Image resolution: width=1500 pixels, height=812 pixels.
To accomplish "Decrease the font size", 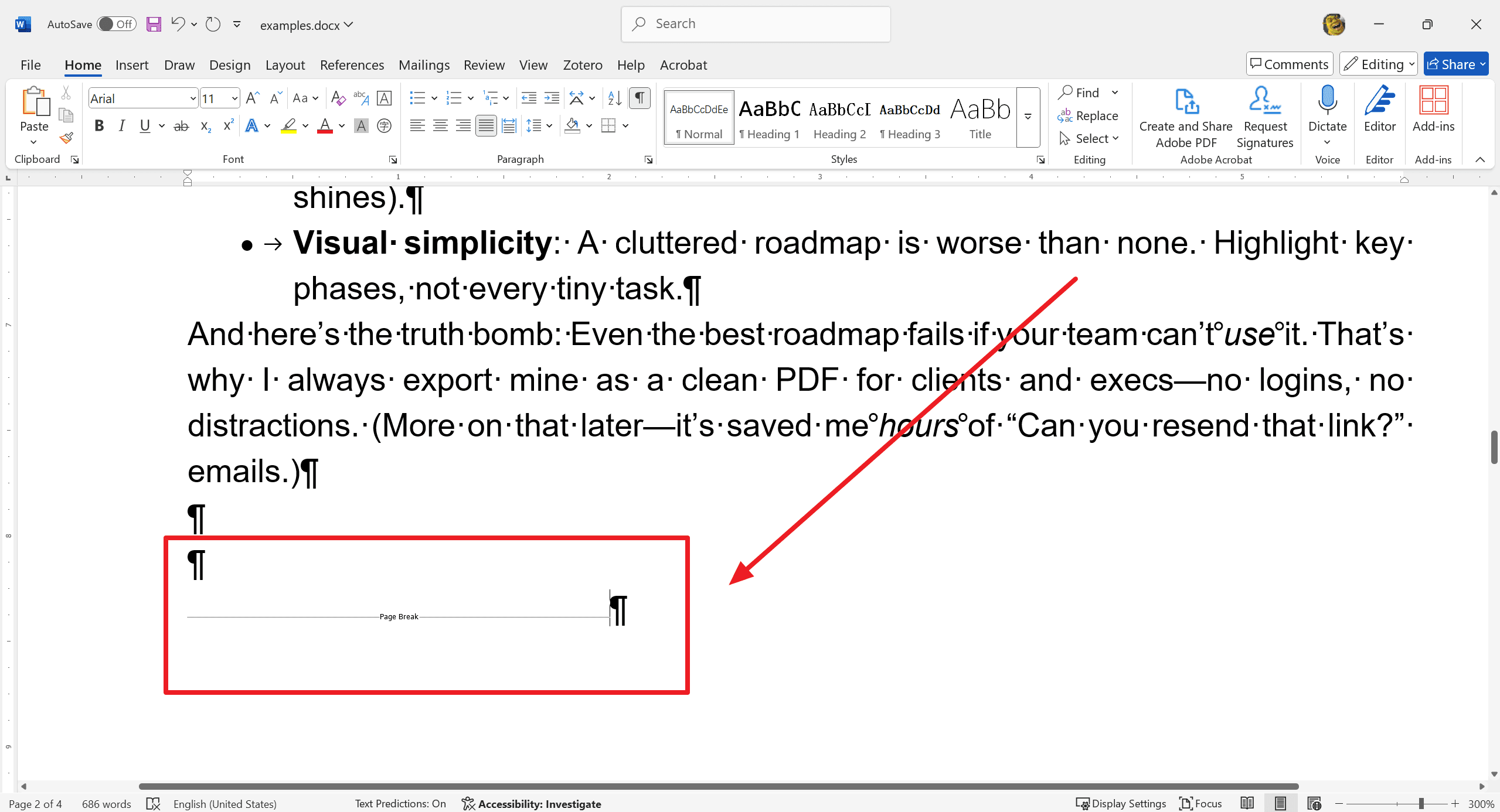I will click(275, 98).
